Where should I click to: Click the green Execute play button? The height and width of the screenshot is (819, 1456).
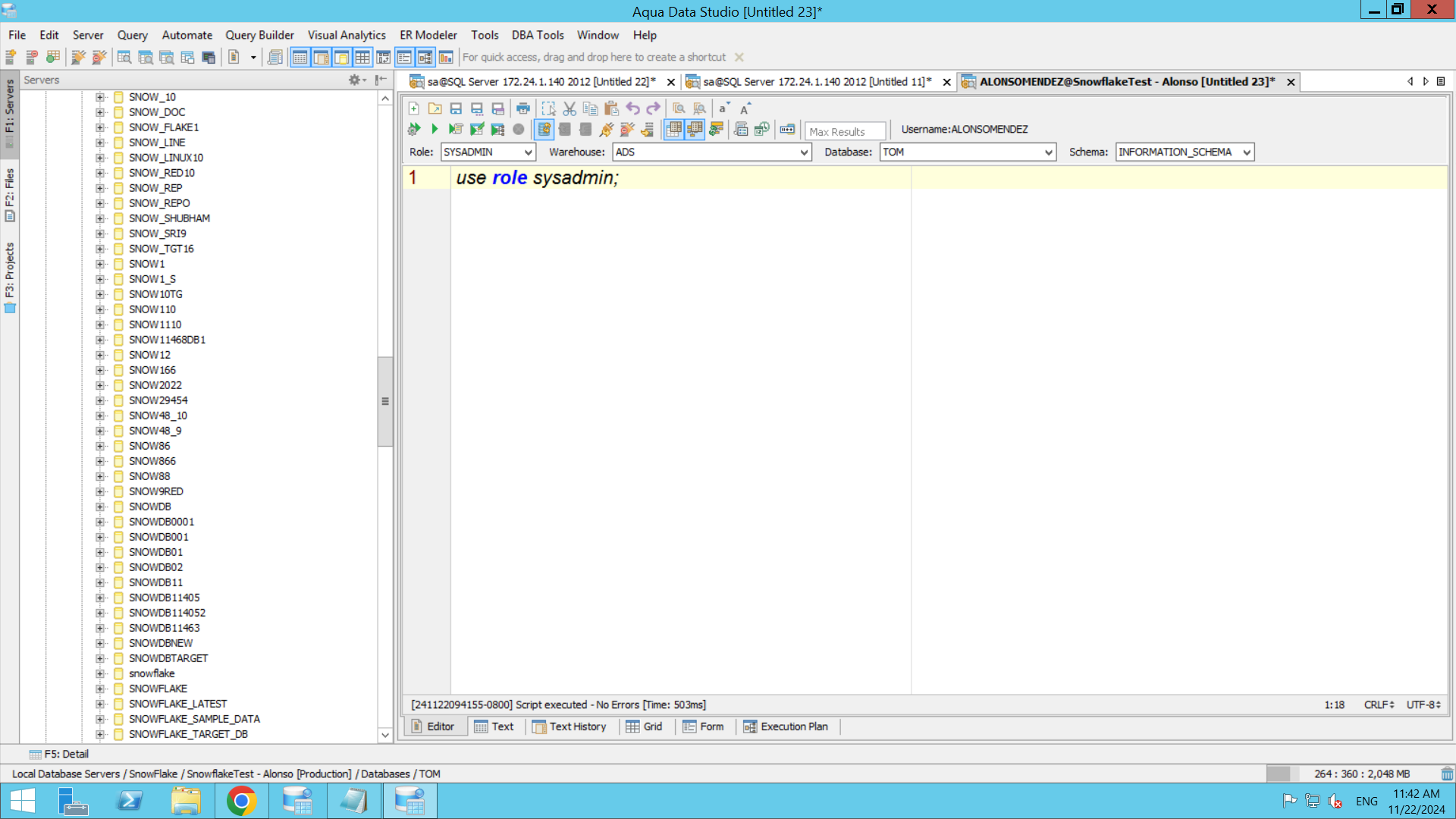pos(435,130)
